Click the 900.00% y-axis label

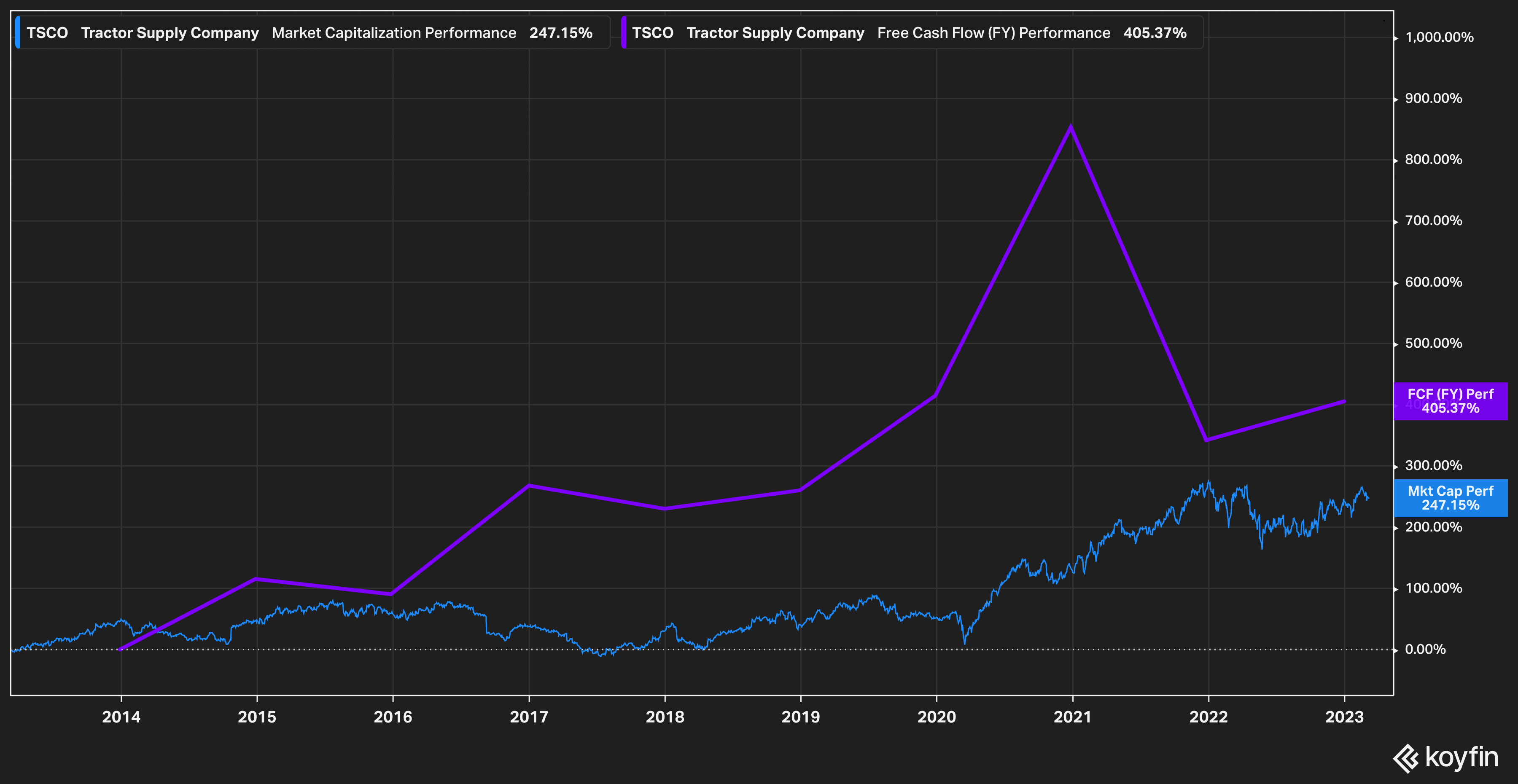coord(1433,98)
